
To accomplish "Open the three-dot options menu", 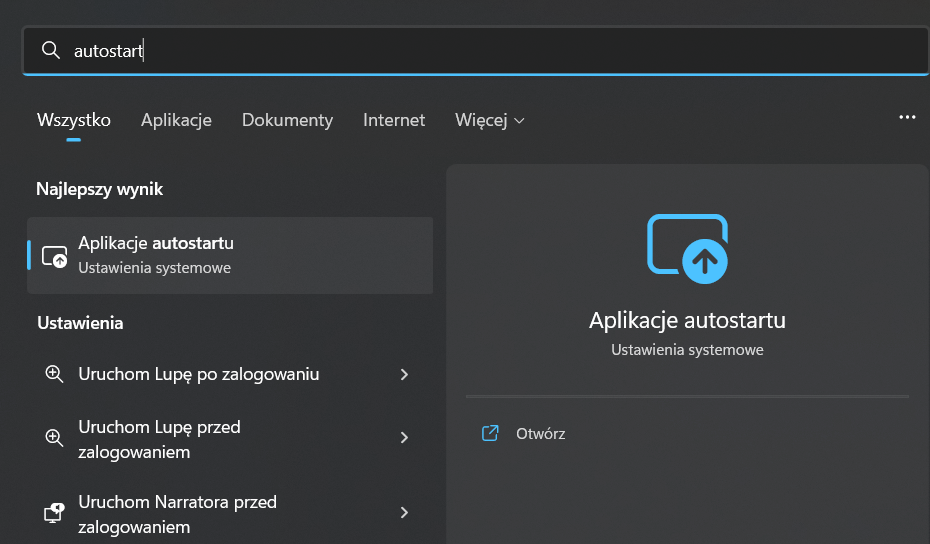I will coord(907,117).
